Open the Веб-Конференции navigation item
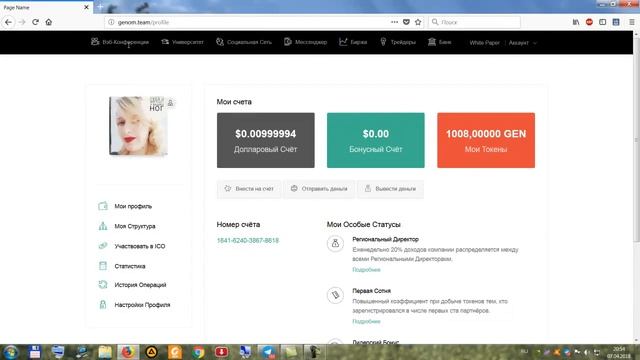Screen dimensions: 640x360 [x=120, y=42]
